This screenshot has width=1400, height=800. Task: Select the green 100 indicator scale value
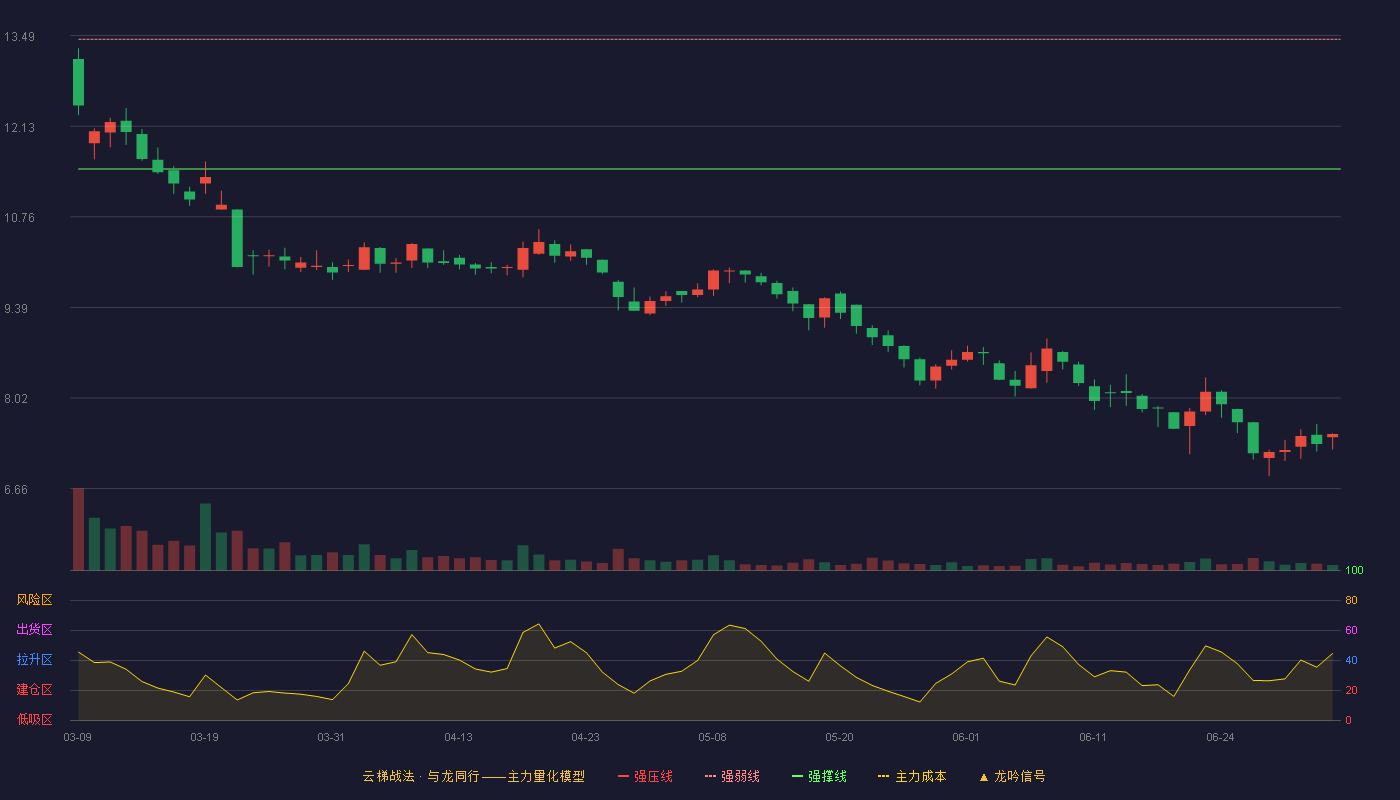(x=1354, y=571)
